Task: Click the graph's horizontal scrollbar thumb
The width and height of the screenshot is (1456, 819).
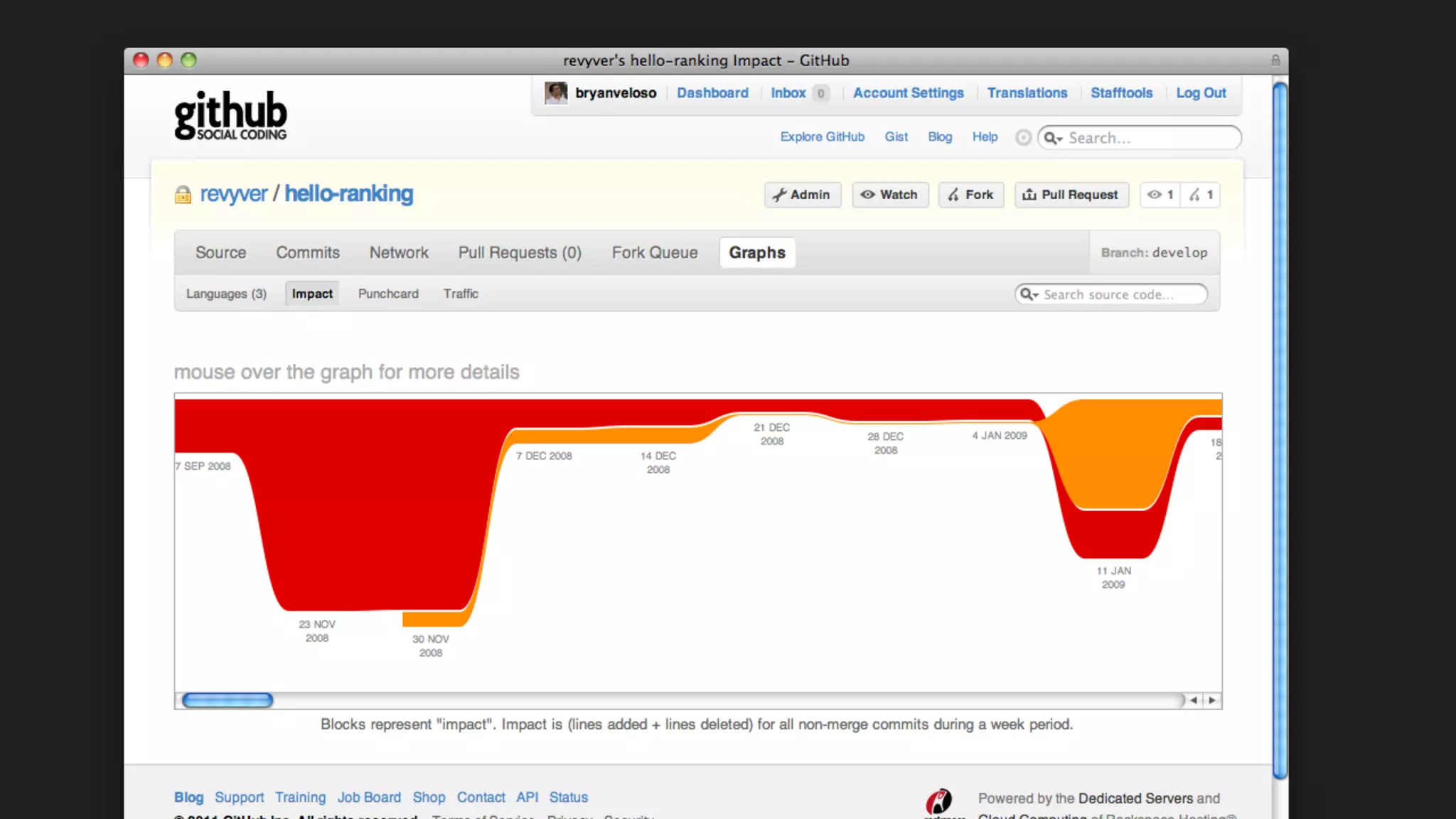Action: pyautogui.click(x=227, y=700)
